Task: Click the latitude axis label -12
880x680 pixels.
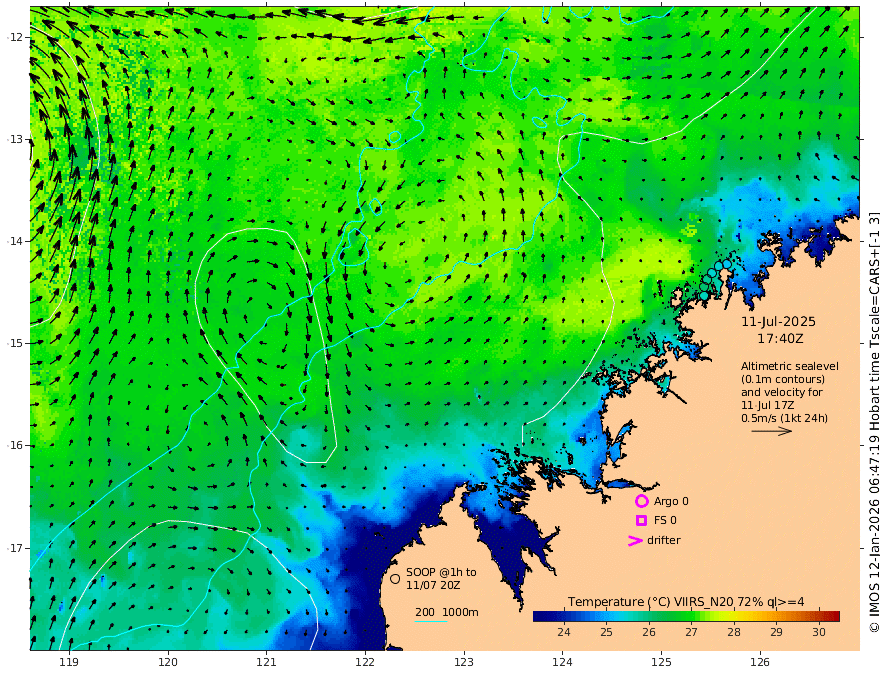Action: click(x=15, y=37)
